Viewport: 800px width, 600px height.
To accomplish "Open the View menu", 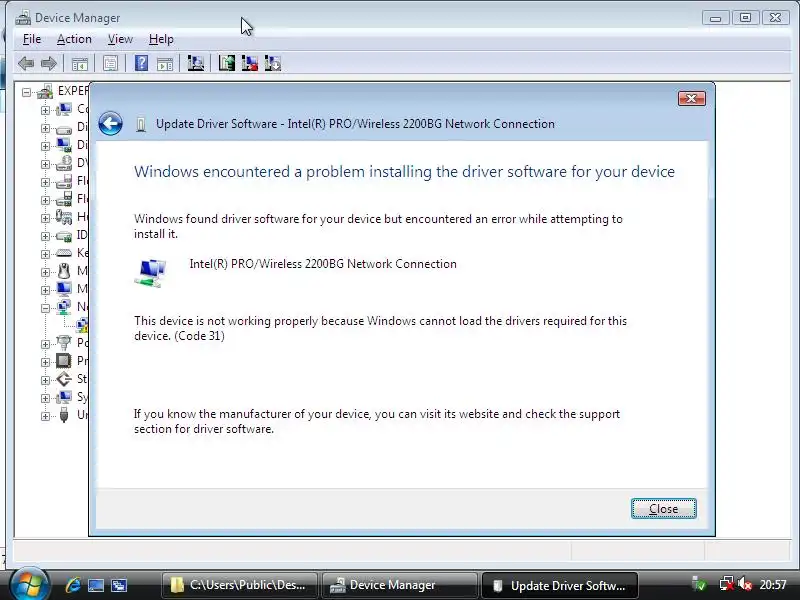I will point(120,39).
